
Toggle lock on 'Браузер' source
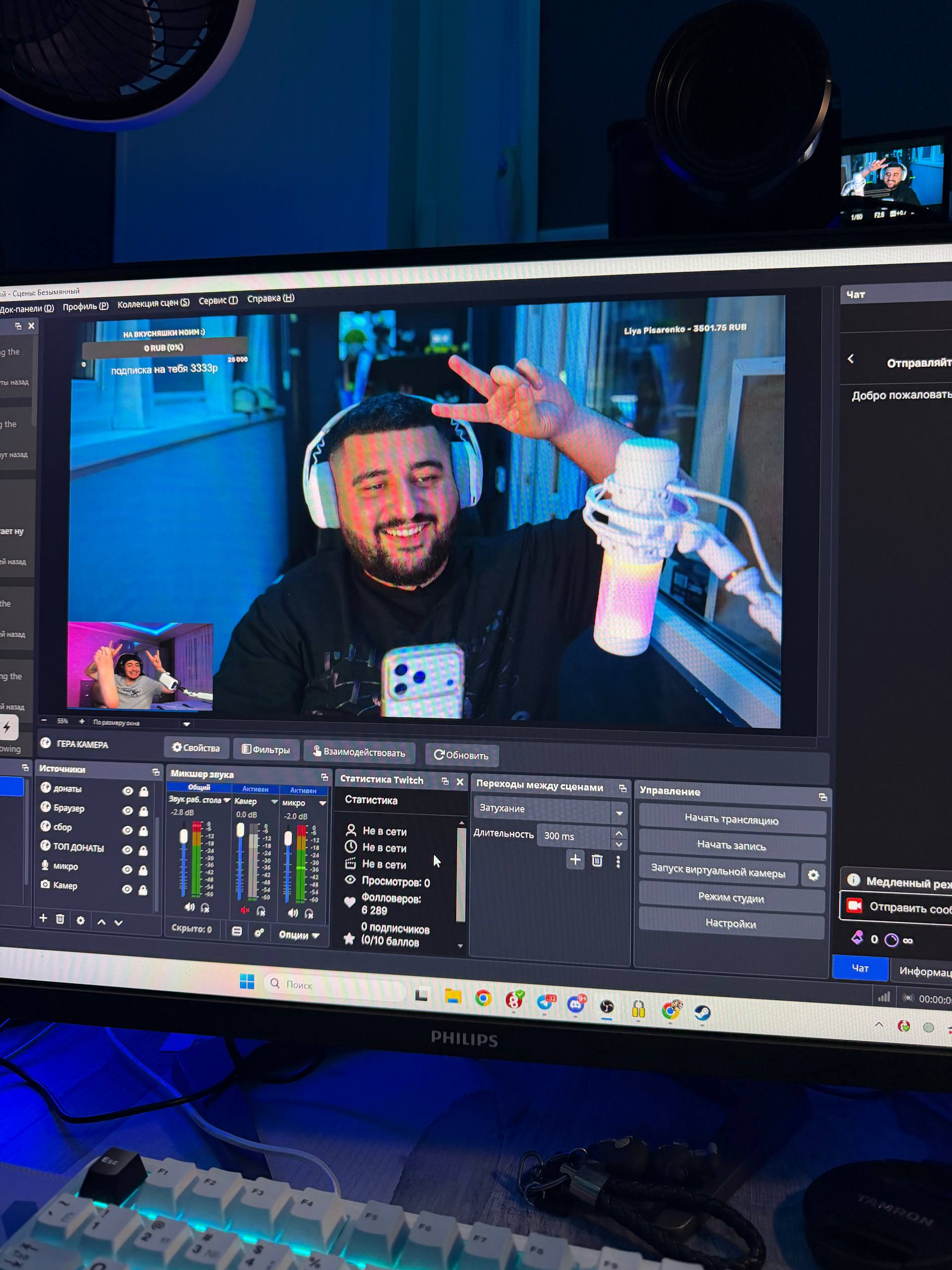point(143,811)
